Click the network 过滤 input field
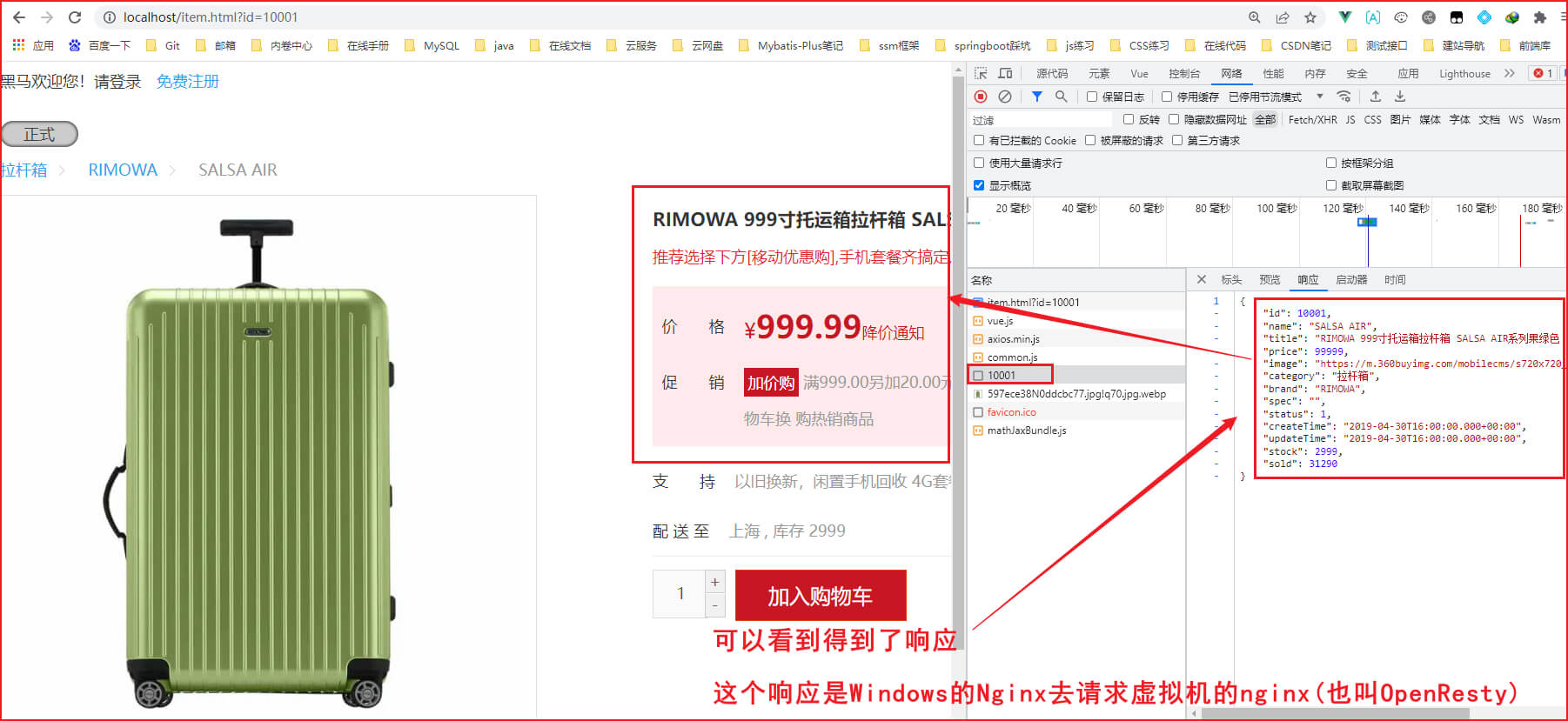This screenshot has width=1568, height=721. click(1041, 119)
